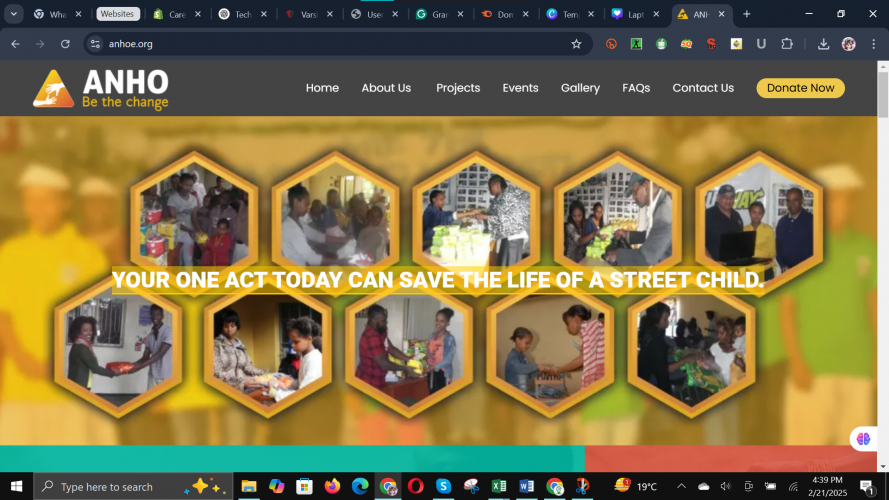Open a new browser tab

tap(747, 14)
